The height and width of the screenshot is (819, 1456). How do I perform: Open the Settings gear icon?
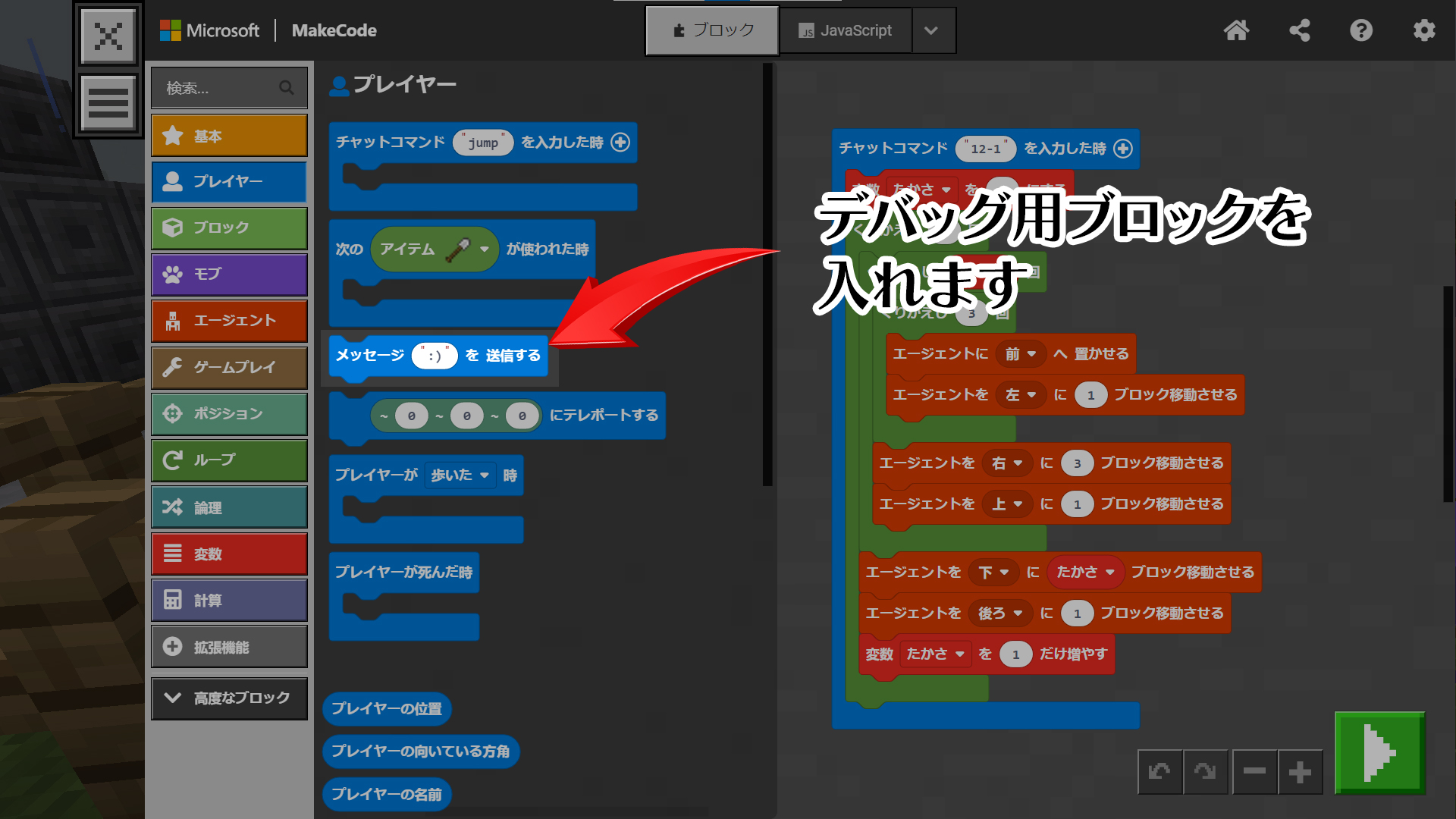coord(1423,30)
